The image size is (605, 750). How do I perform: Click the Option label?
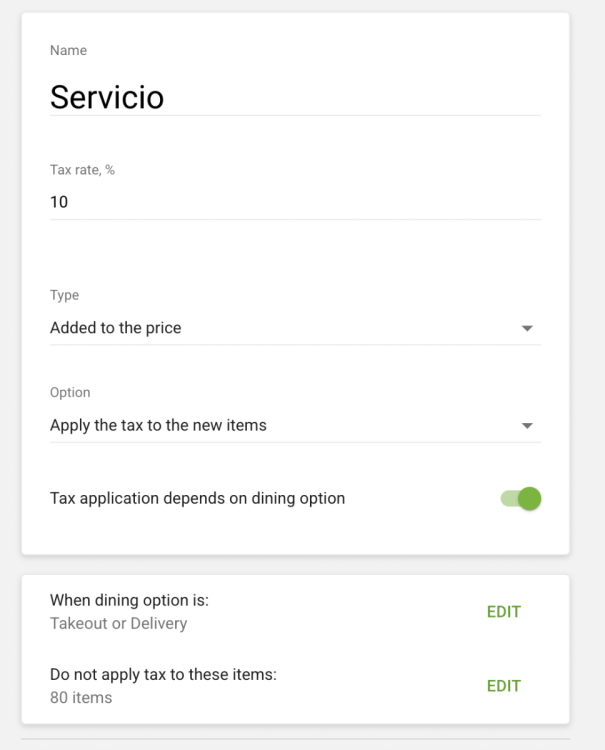[70, 393]
